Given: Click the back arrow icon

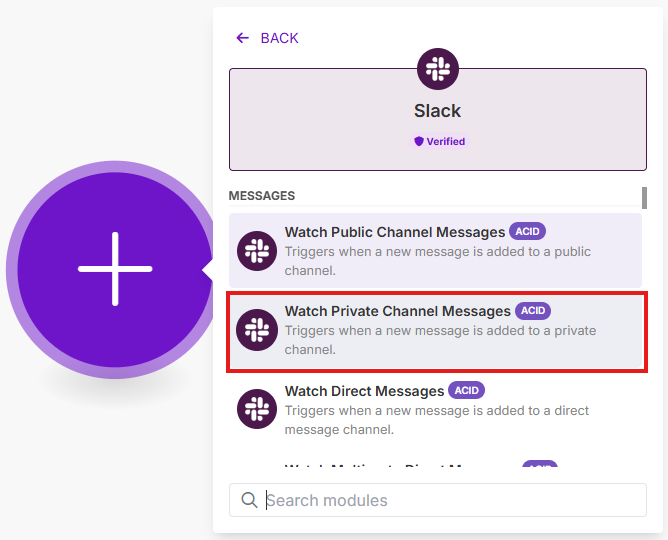Looking at the screenshot, I should coord(242,38).
